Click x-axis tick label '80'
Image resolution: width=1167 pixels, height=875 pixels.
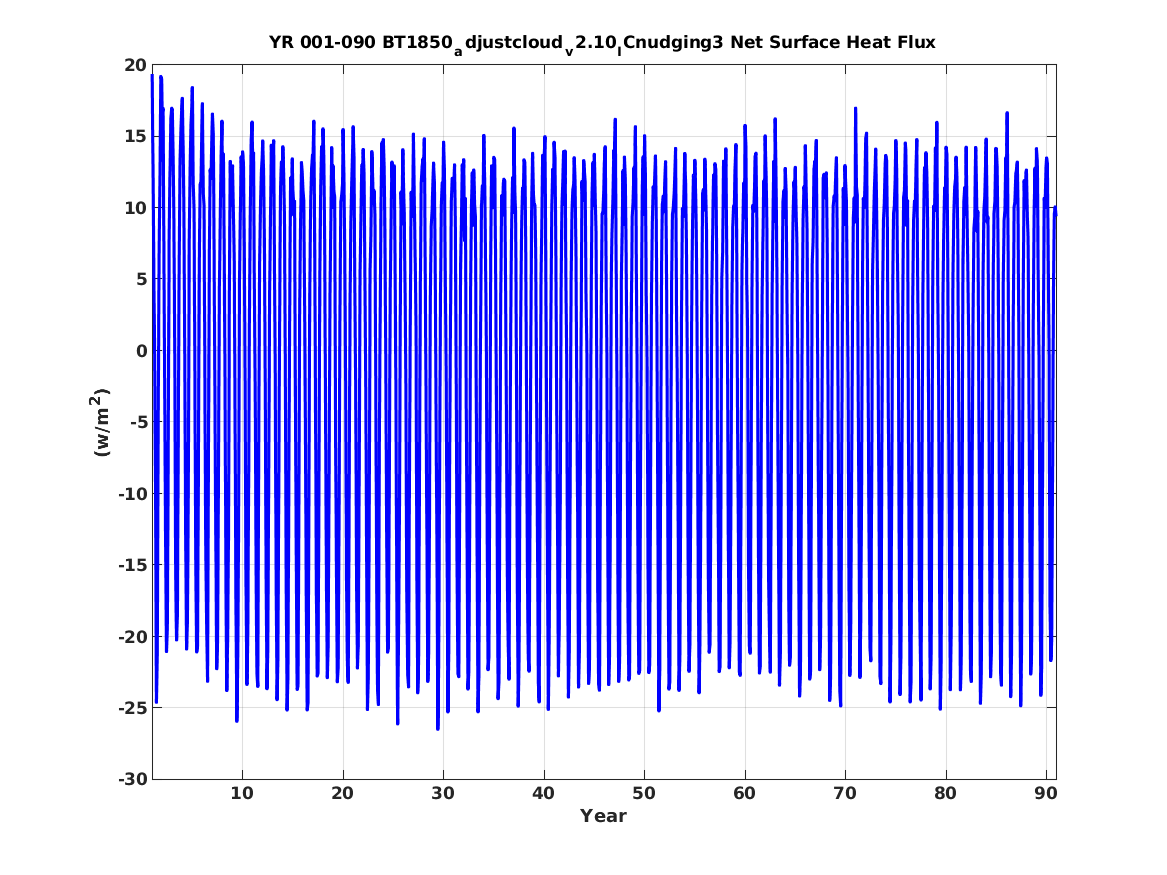coord(945,794)
